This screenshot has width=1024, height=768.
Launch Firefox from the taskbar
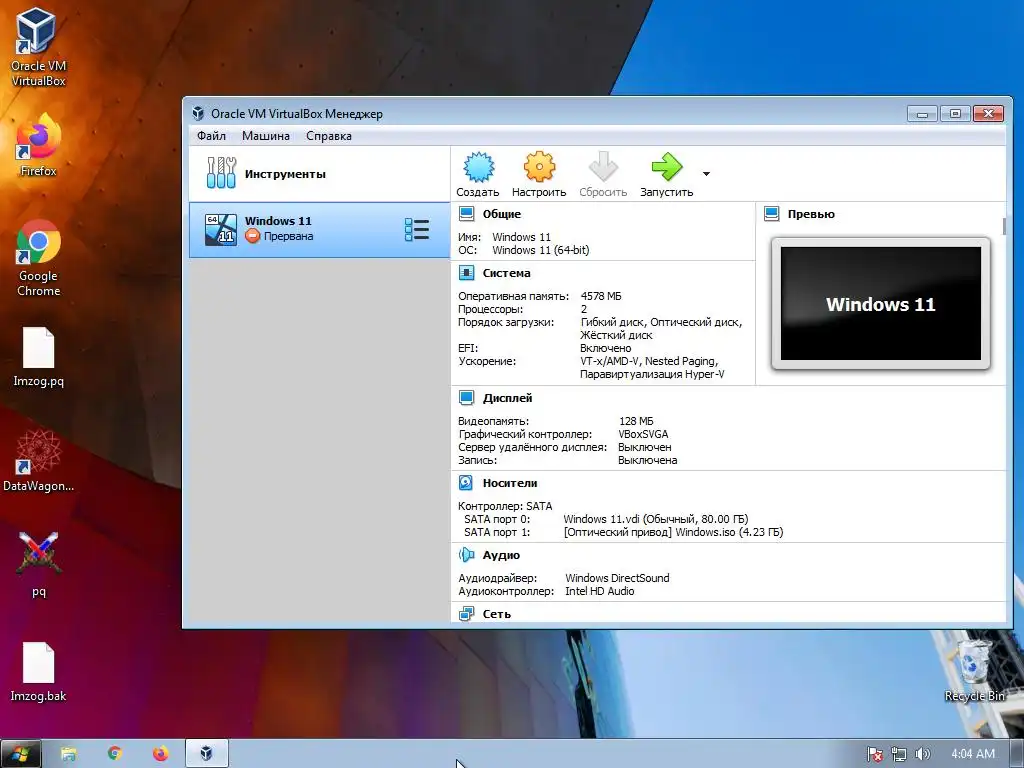pos(161,754)
